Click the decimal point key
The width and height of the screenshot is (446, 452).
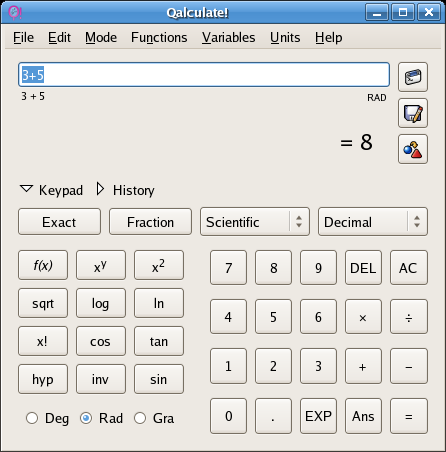tap(273, 416)
